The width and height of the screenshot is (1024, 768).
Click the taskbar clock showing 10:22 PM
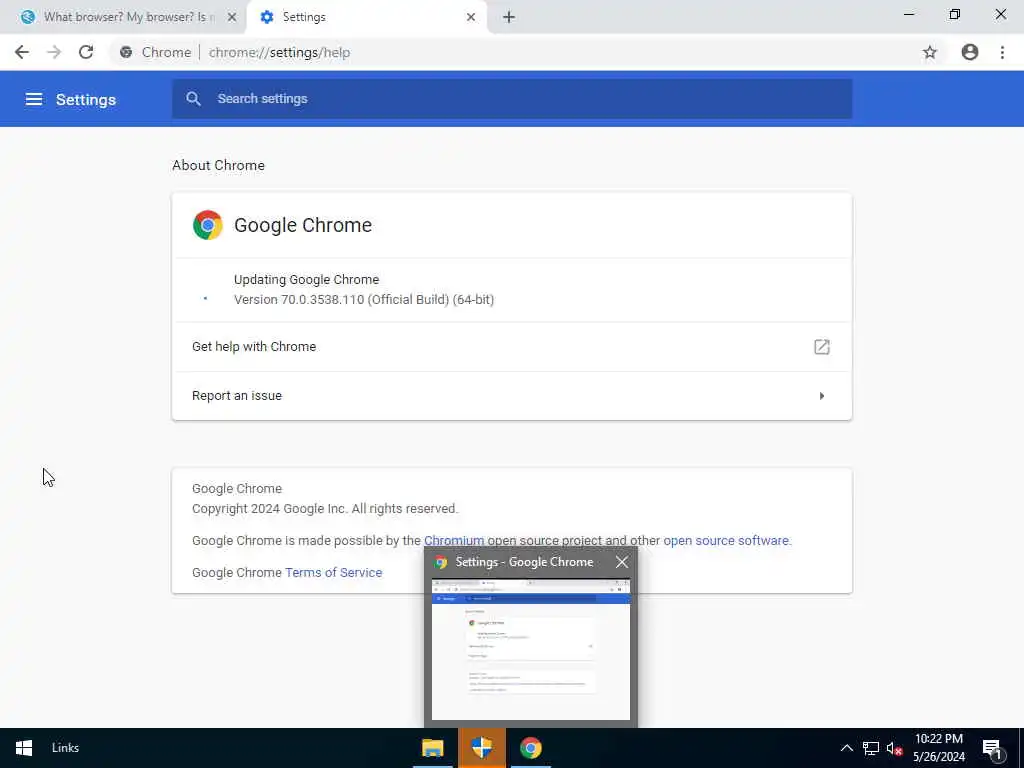tap(939, 748)
